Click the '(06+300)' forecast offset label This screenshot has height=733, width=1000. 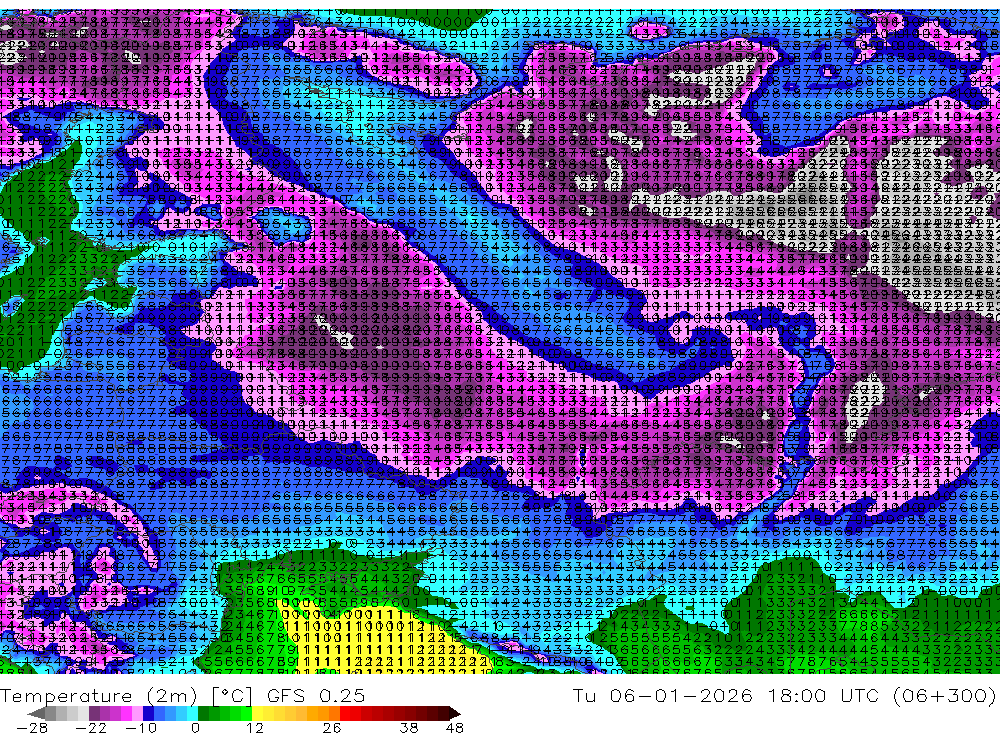click(x=945, y=695)
